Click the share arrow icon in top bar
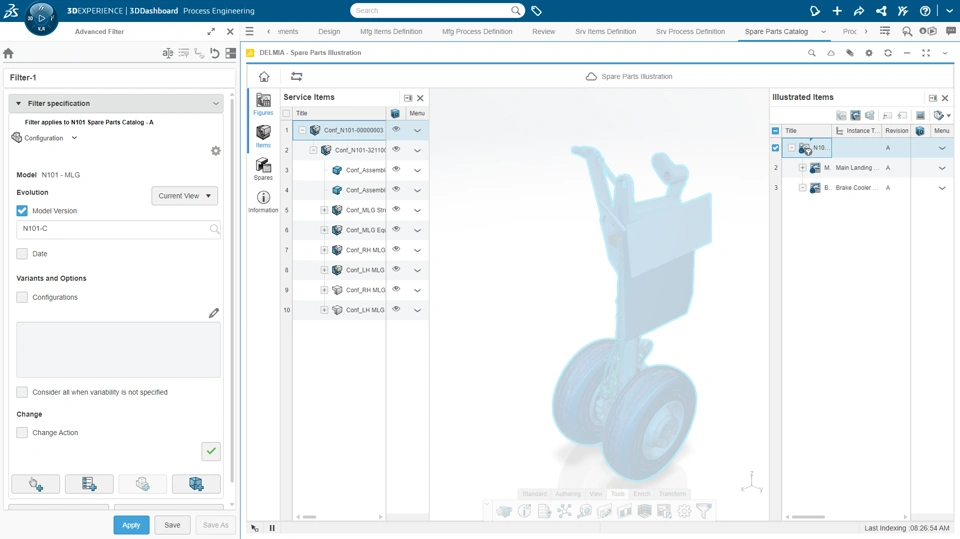This screenshot has width=960, height=539. point(859,11)
